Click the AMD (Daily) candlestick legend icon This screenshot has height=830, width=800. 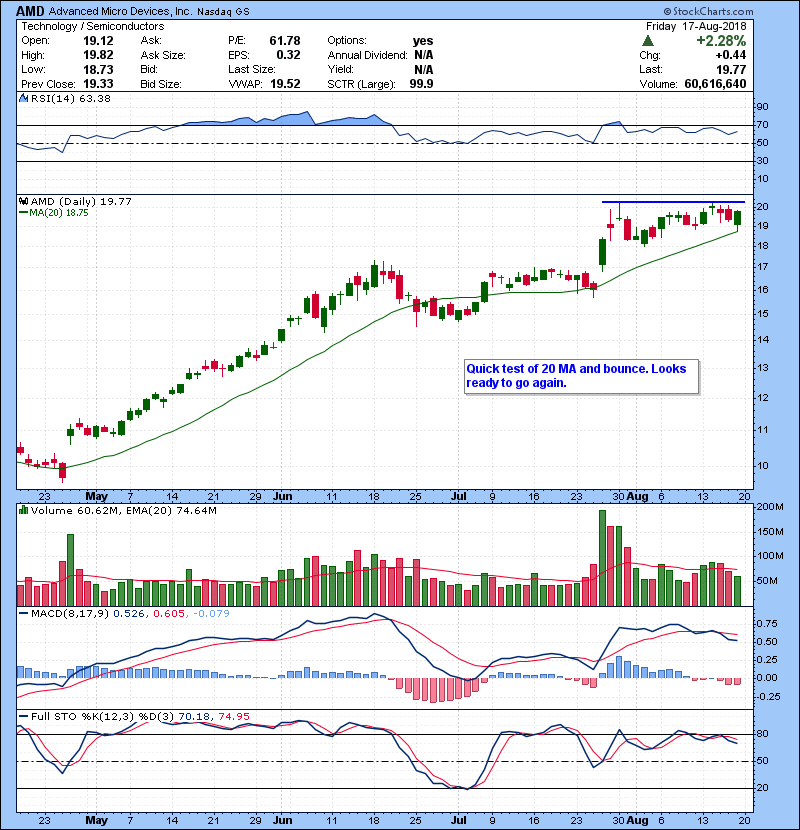tap(23, 201)
